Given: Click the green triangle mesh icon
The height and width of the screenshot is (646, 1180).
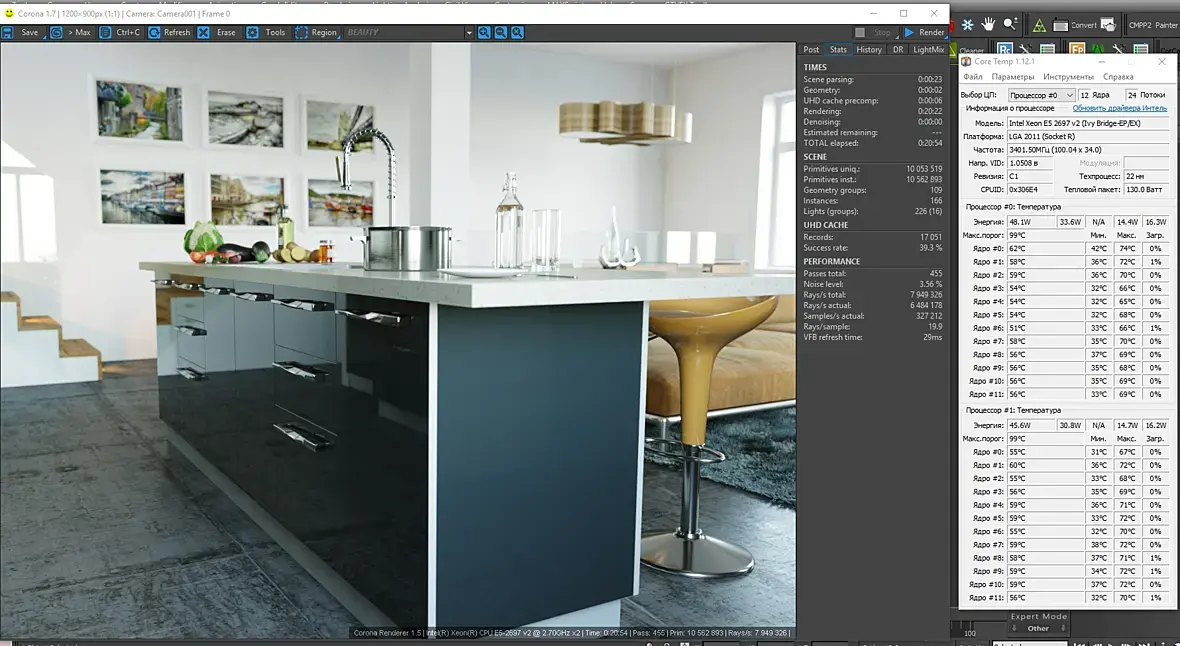Looking at the screenshot, I should click(1039, 26).
